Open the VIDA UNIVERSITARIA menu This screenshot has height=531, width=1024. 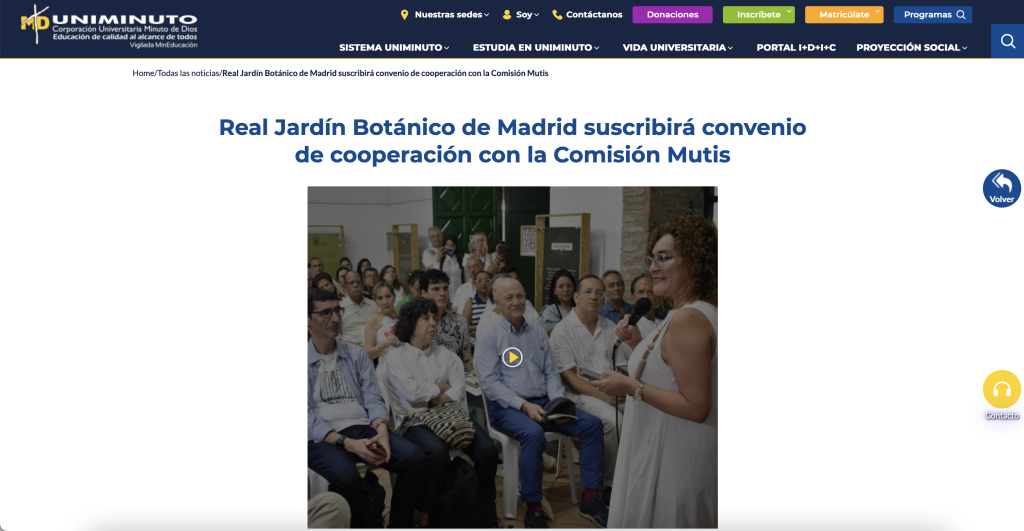(677, 48)
